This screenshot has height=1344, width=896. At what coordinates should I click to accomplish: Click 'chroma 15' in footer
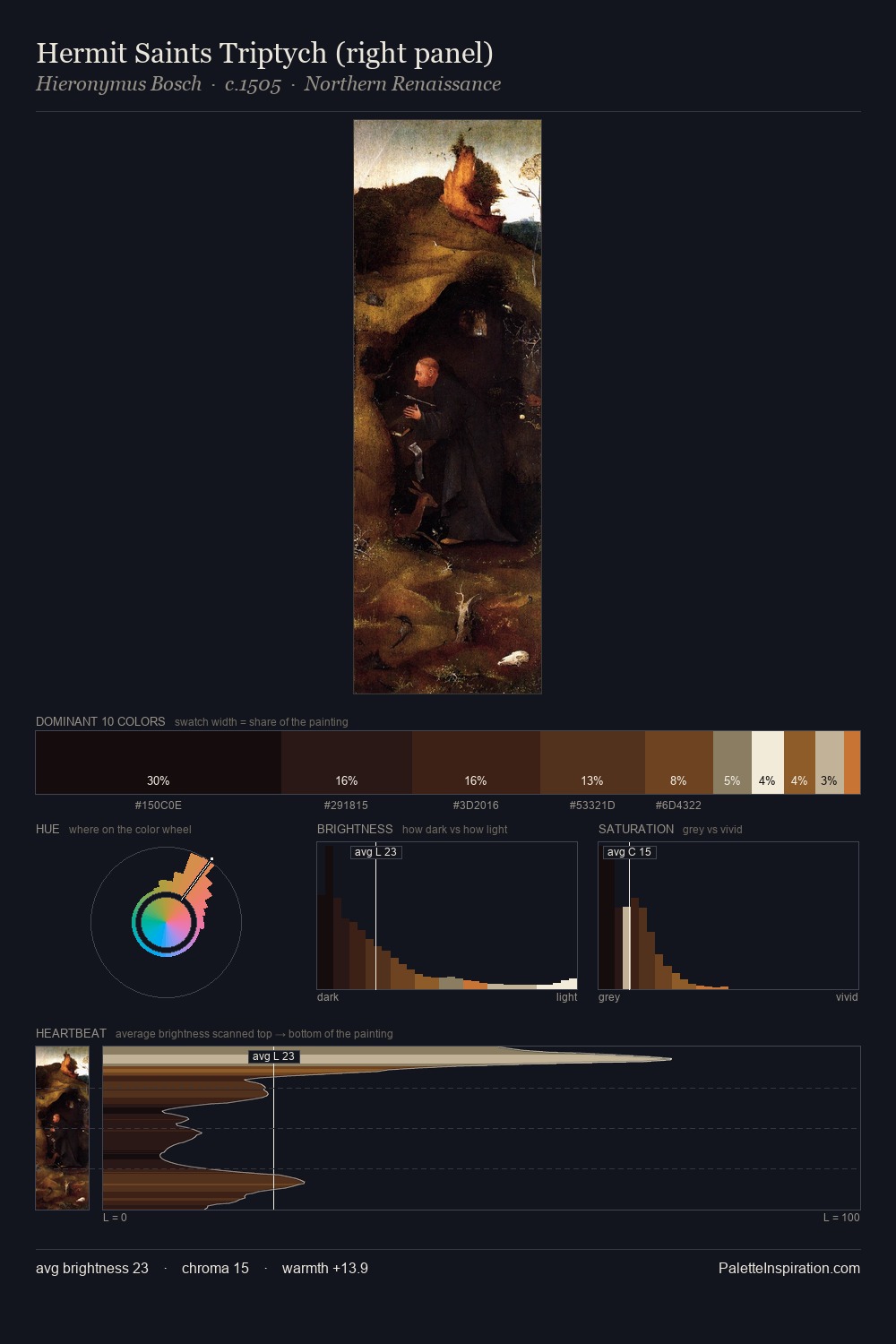(215, 1269)
